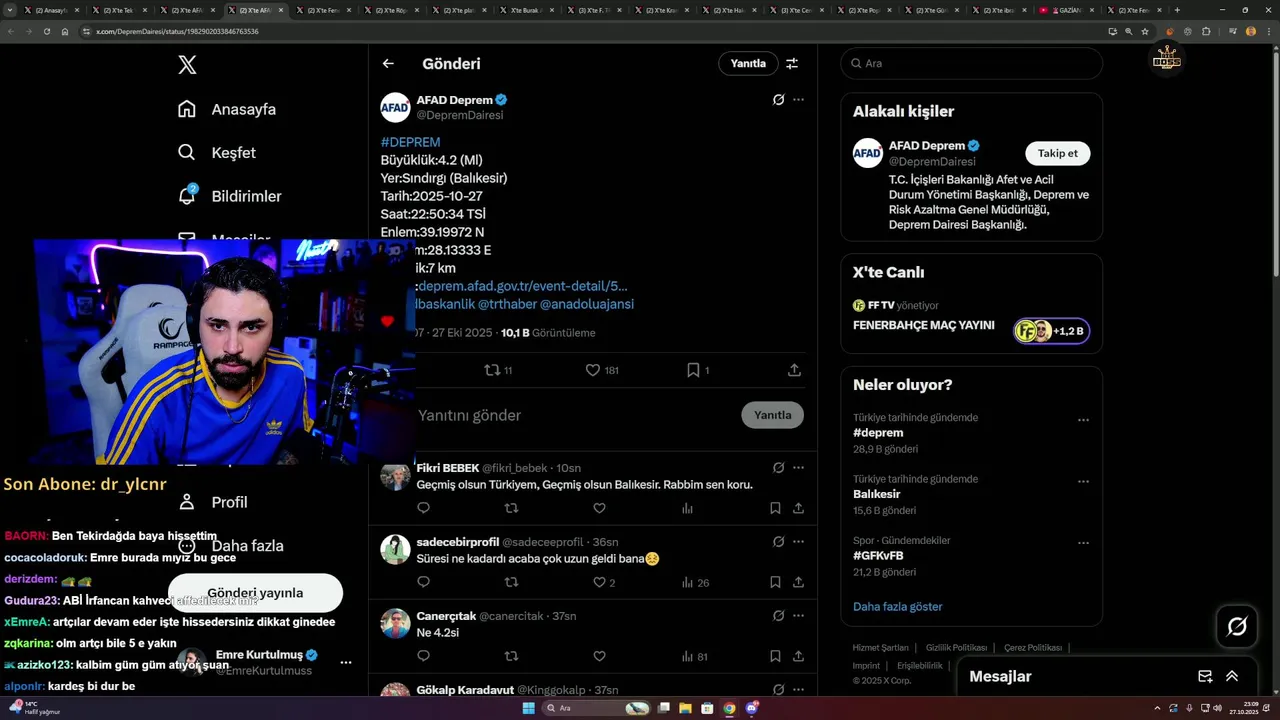Open Gizlilik Politikası footer link

coord(956,648)
